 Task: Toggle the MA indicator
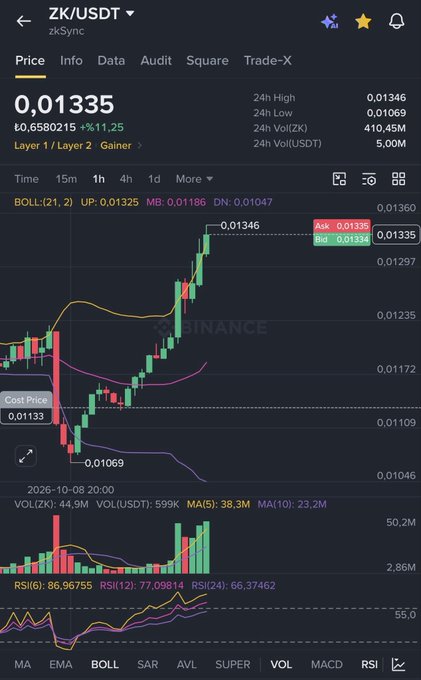tap(23, 664)
